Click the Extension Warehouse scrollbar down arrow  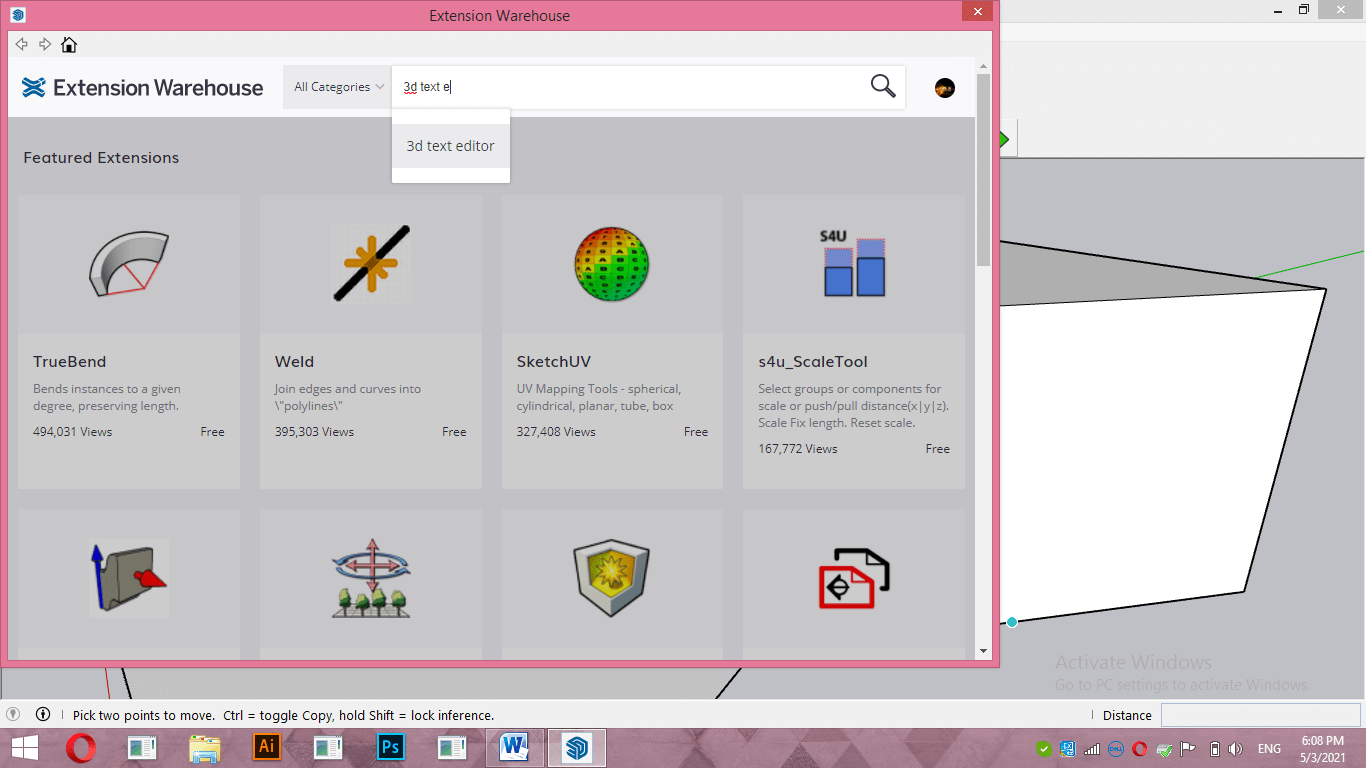tap(983, 651)
